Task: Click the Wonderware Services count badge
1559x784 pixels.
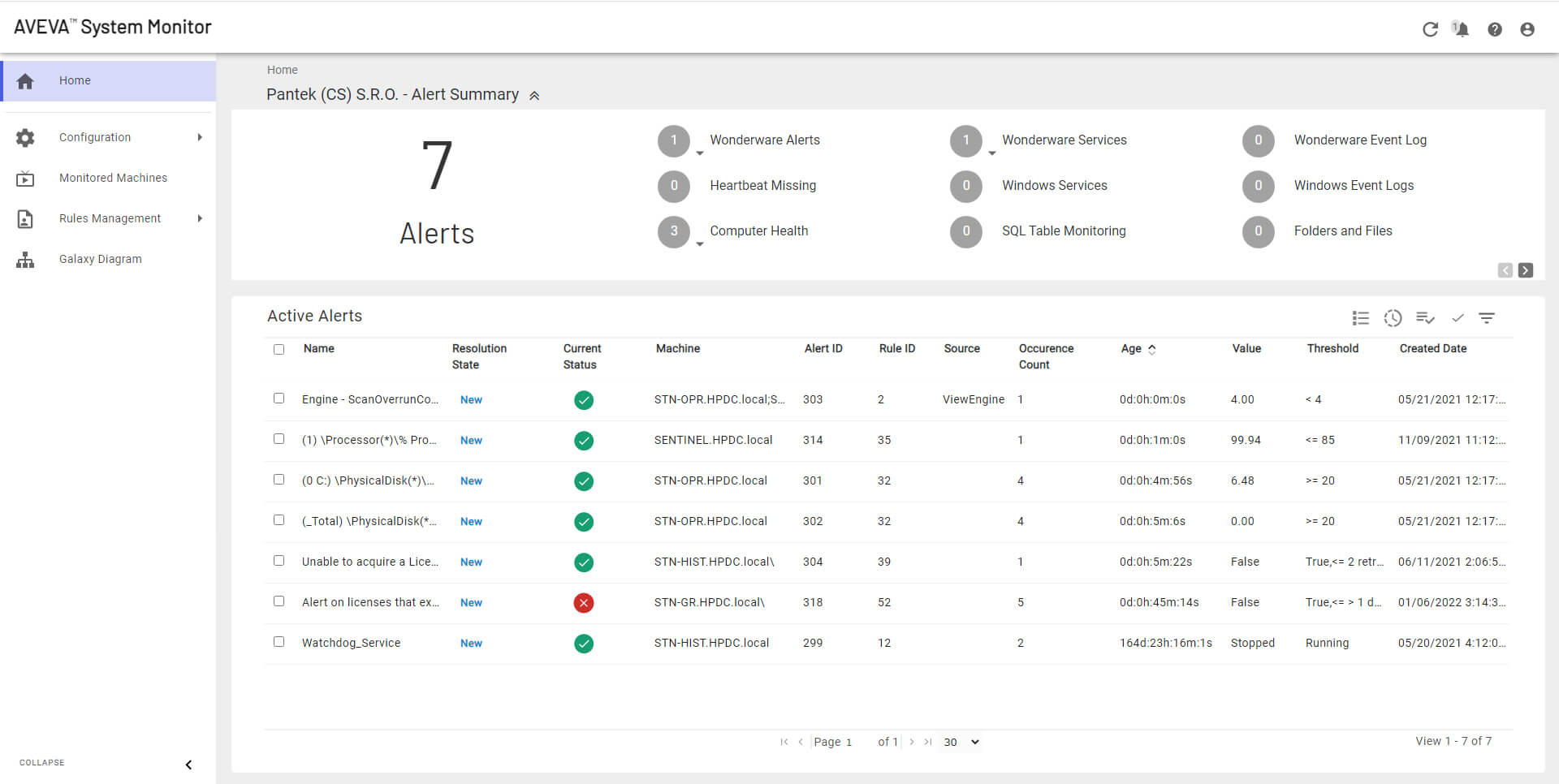Action: (966, 140)
